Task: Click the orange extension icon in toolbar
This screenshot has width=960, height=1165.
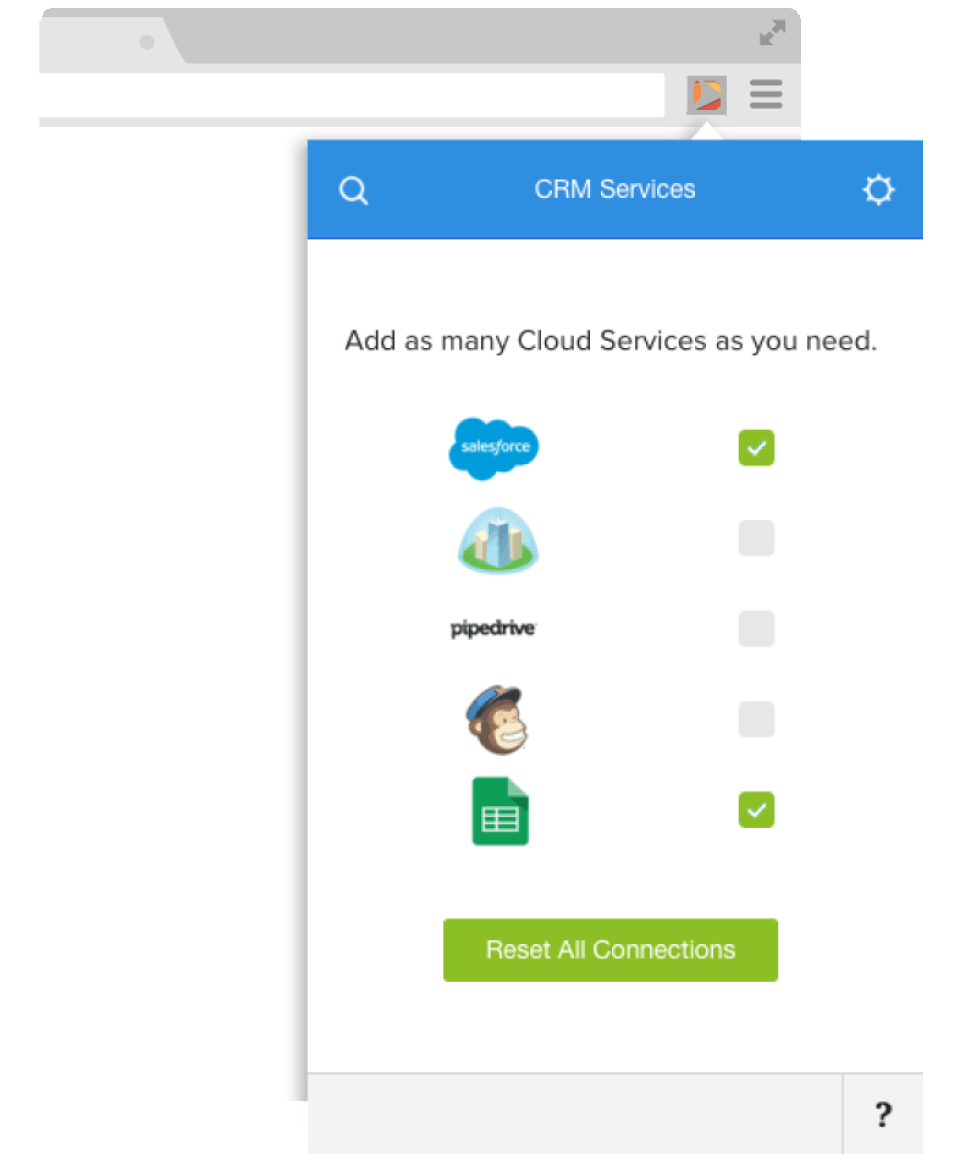Action: click(707, 95)
